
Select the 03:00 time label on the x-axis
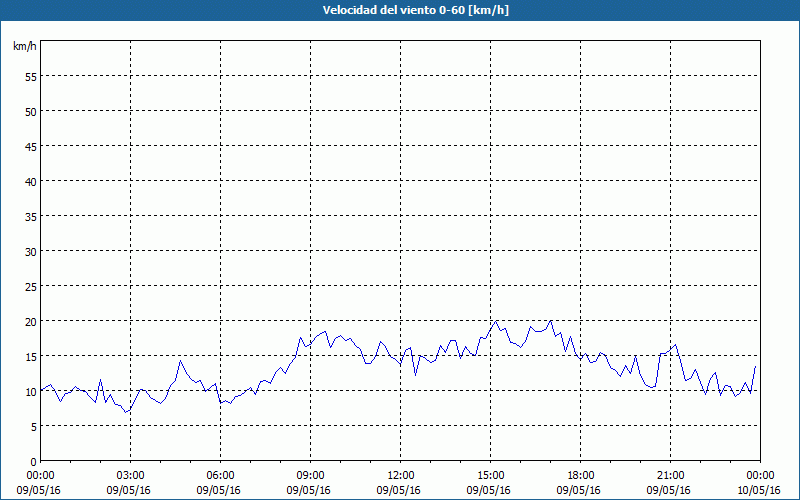click(x=130, y=475)
